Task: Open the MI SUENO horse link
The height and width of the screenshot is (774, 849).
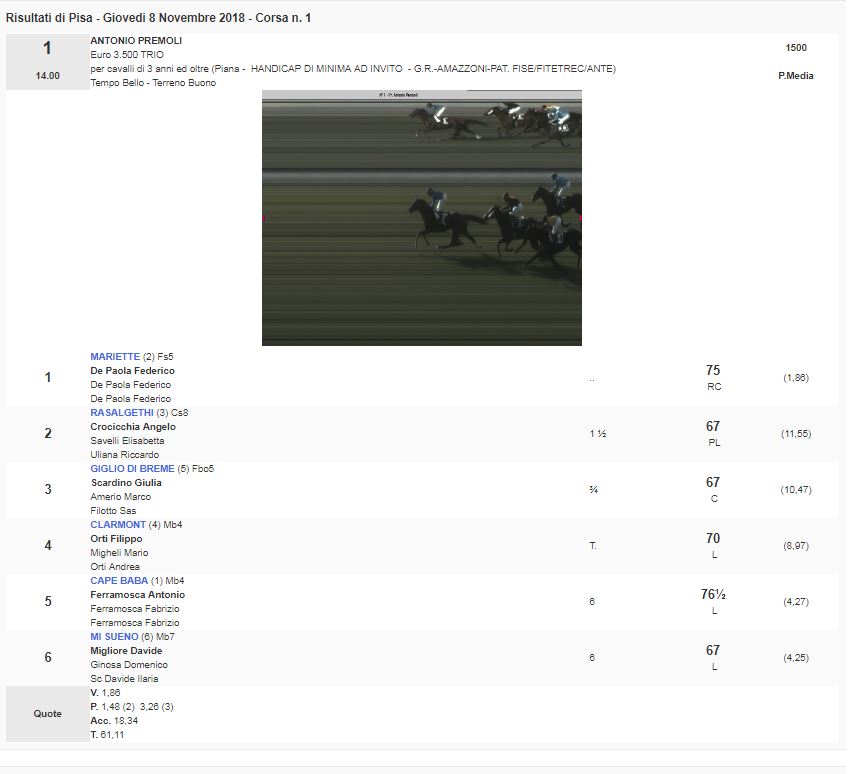Action: [113, 637]
